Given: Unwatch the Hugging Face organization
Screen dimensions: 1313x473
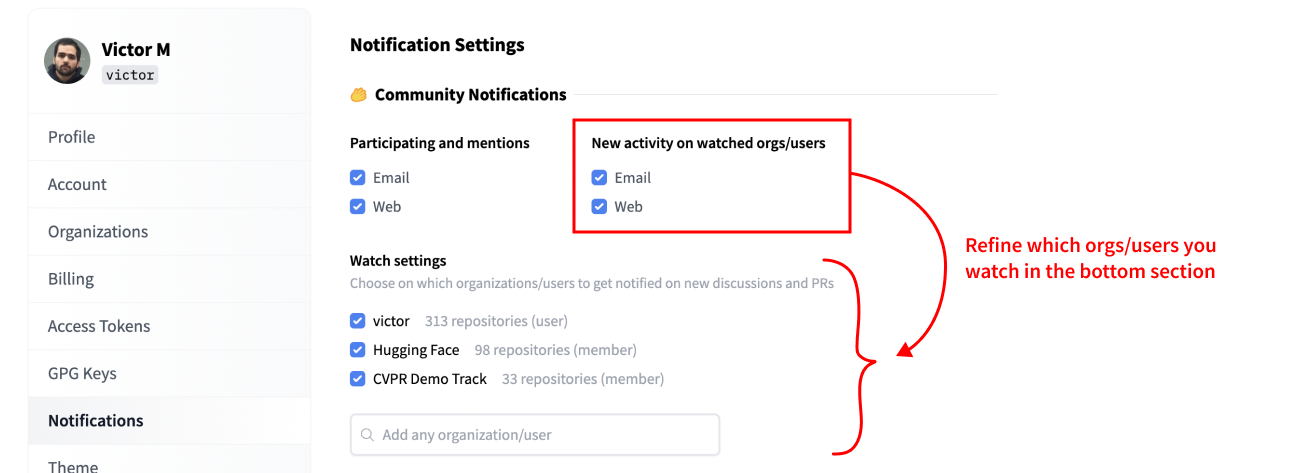Looking at the screenshot, I should (358, 350).
